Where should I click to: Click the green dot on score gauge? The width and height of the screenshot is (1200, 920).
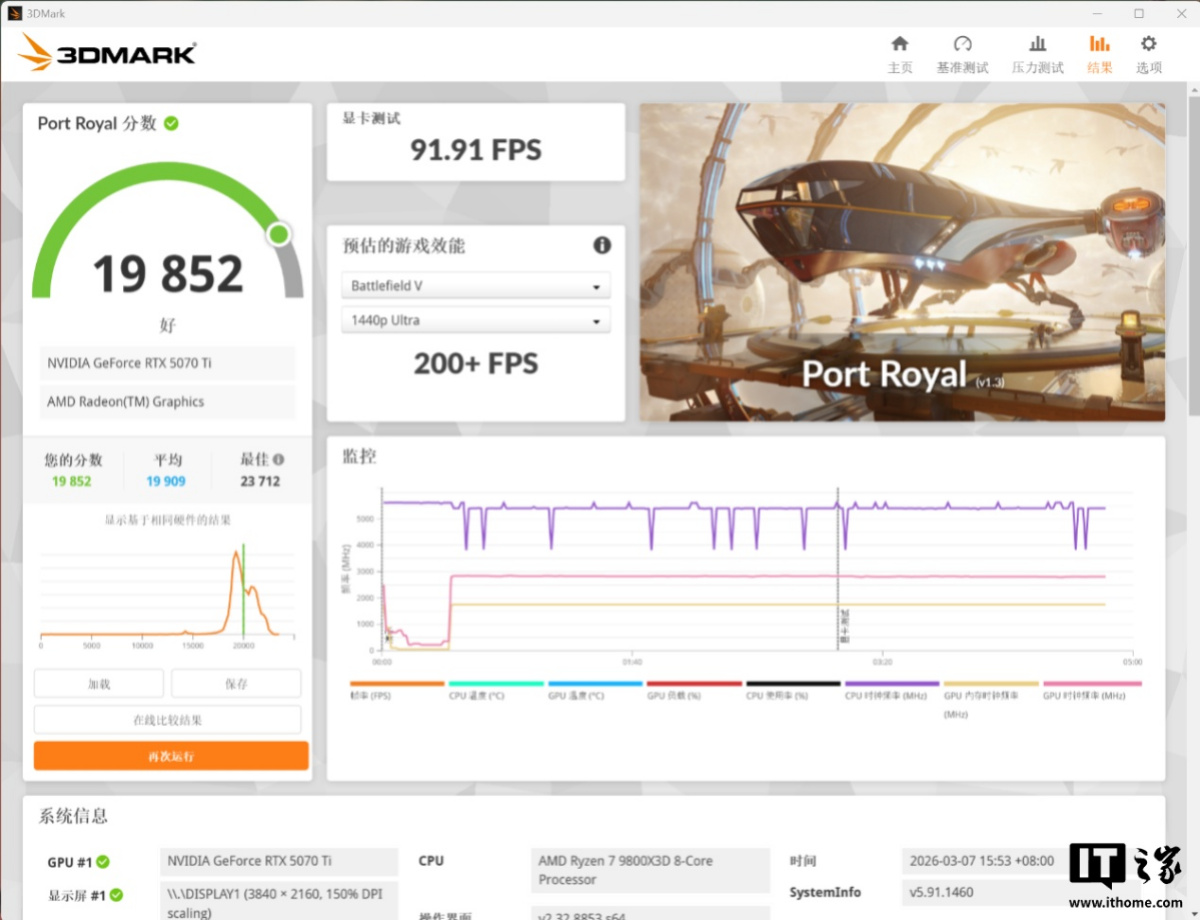pos(279,234)
